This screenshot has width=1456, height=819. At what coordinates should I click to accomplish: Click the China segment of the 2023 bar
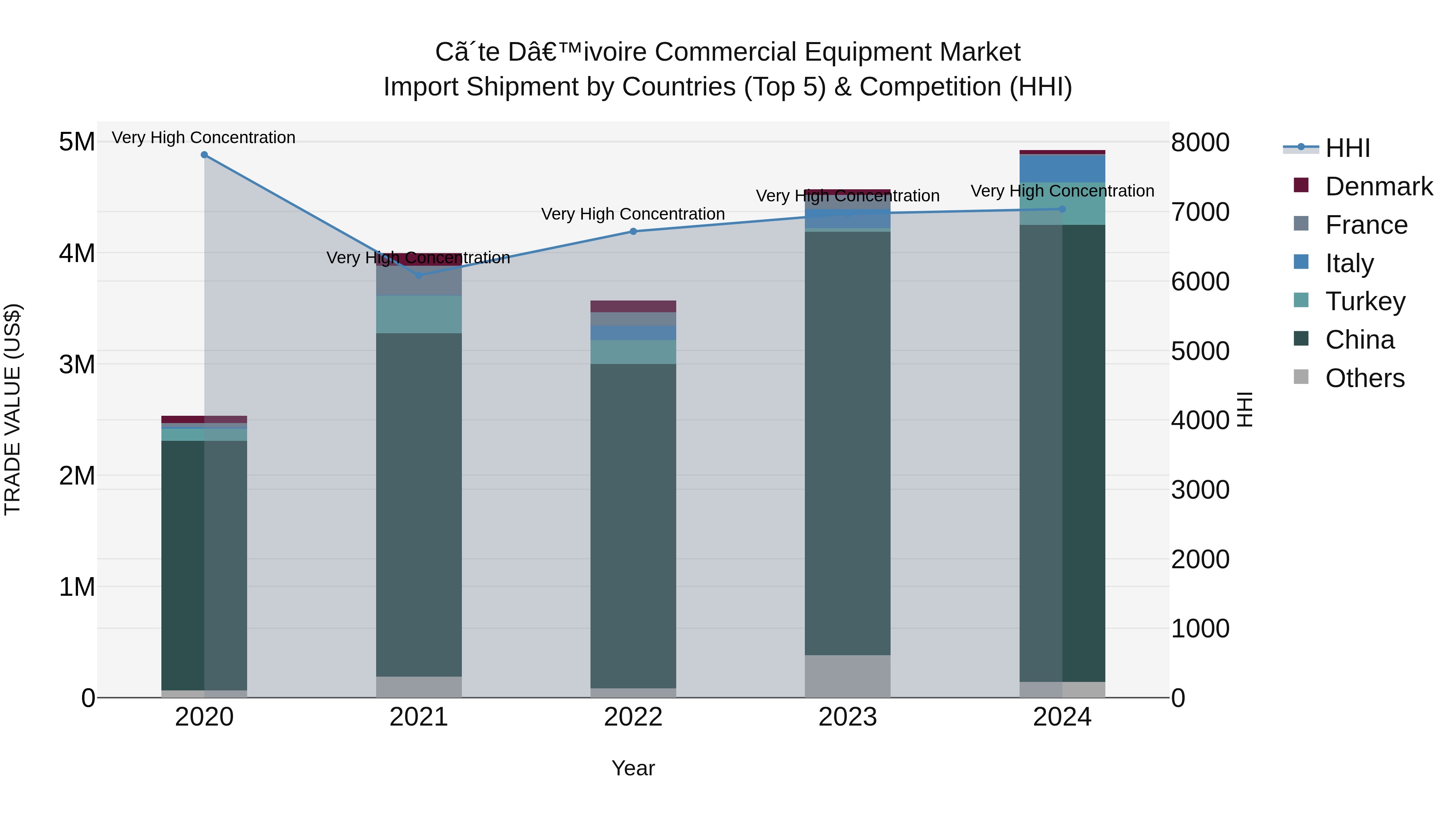point(848,444)
